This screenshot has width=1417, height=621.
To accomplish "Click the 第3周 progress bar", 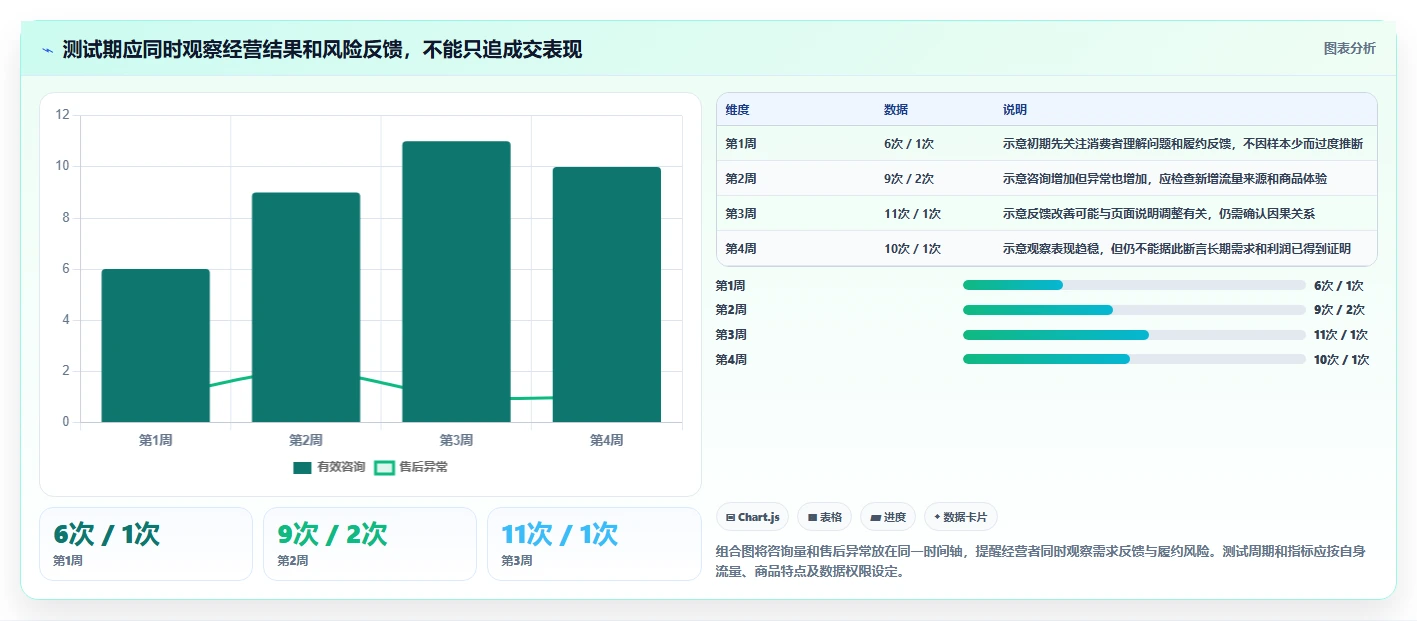I will (x=1134, y=335).
